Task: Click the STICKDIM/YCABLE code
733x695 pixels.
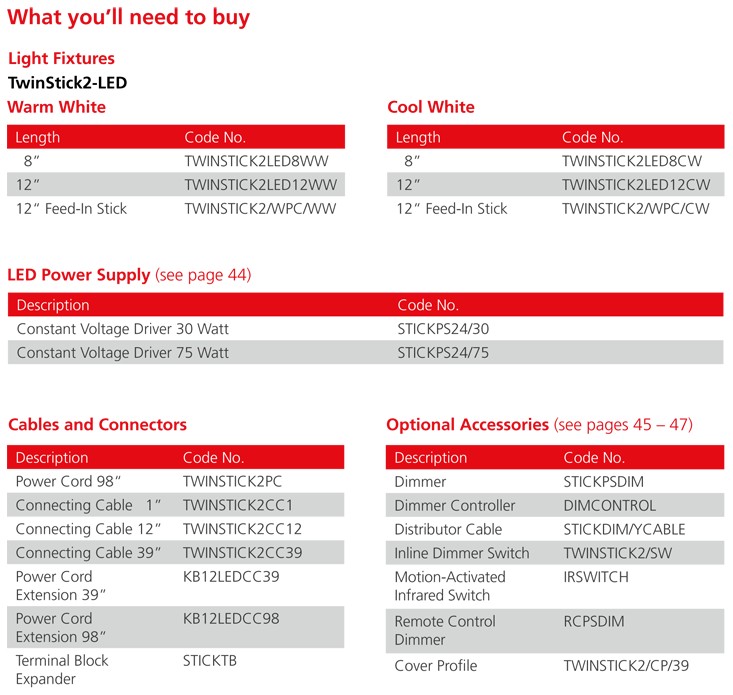Action: (x=624, y=529)
